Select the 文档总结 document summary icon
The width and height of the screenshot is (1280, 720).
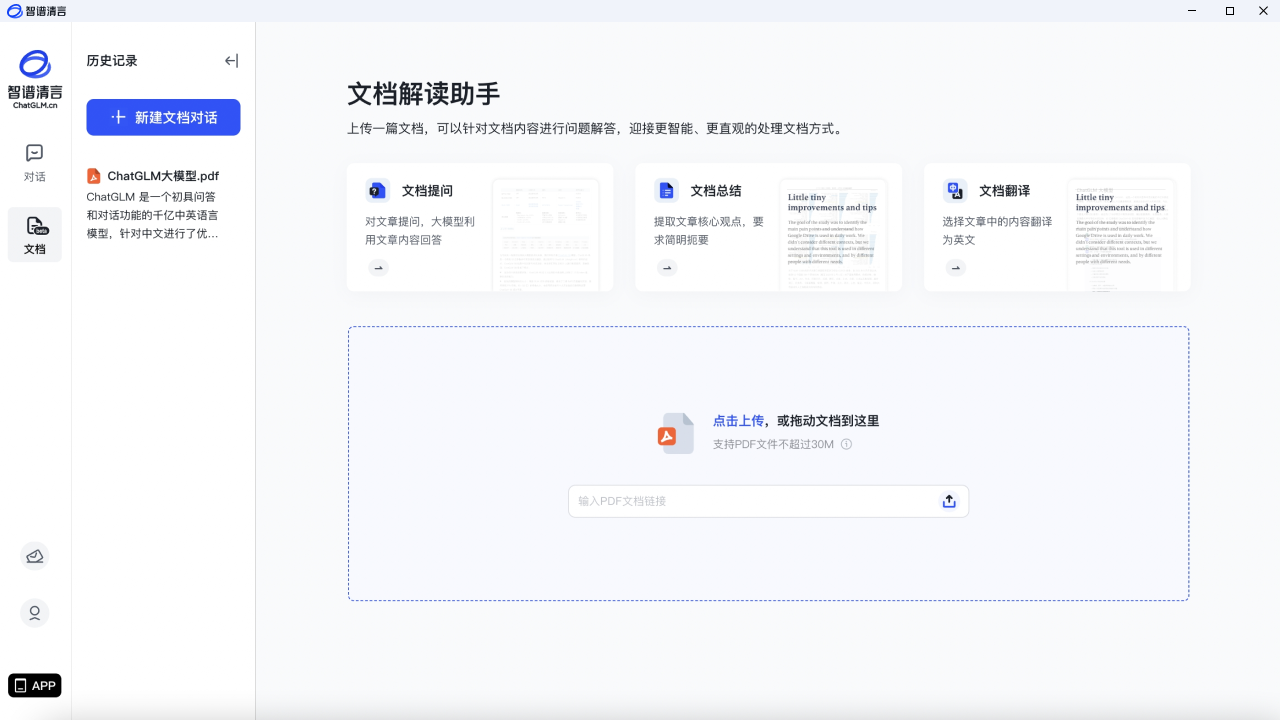pos(666,190)
